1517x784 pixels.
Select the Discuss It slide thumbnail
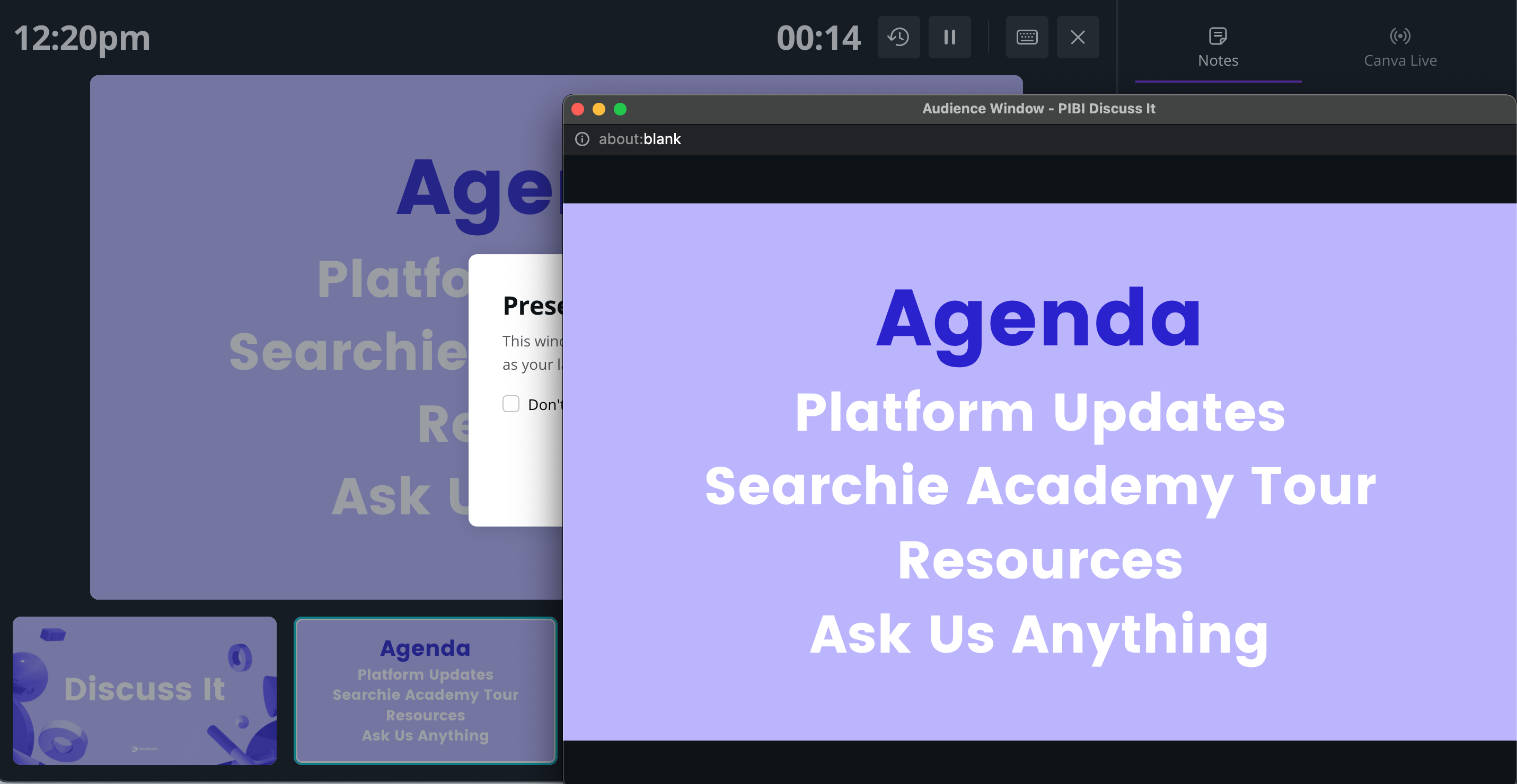pos(144,690)
